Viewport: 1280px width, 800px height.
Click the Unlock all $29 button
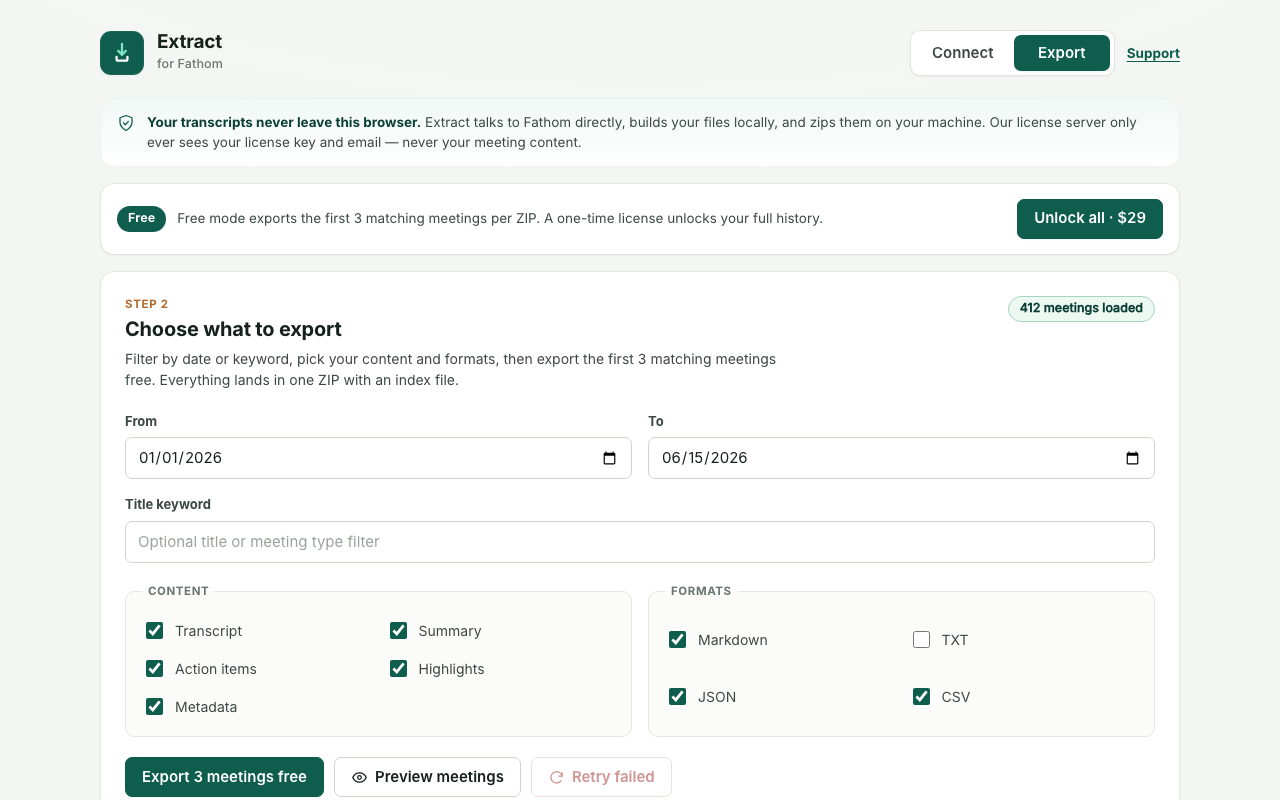(x=1090, y=219)
